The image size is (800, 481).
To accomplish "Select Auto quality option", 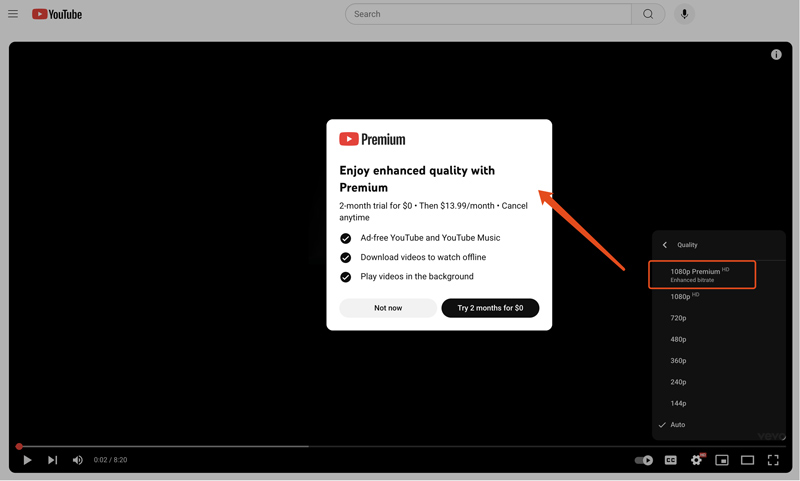I will (x=718, y=425).
